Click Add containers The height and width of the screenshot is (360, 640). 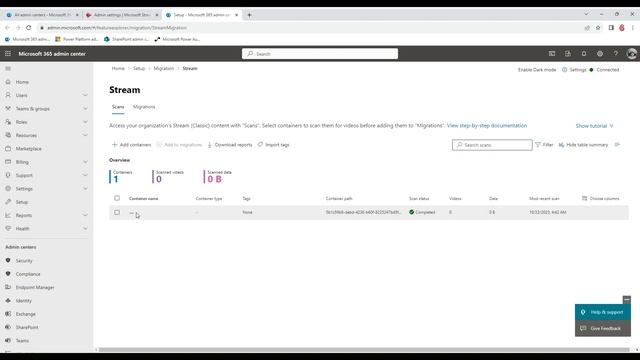coord(131,144)
